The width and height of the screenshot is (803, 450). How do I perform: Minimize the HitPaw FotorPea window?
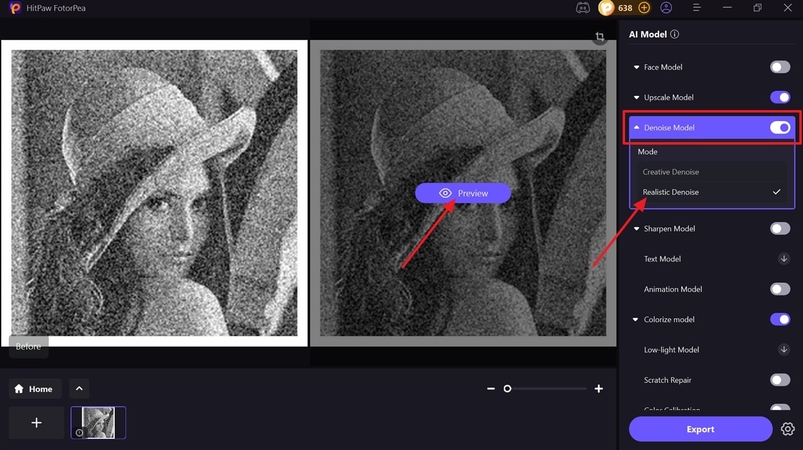727,8
